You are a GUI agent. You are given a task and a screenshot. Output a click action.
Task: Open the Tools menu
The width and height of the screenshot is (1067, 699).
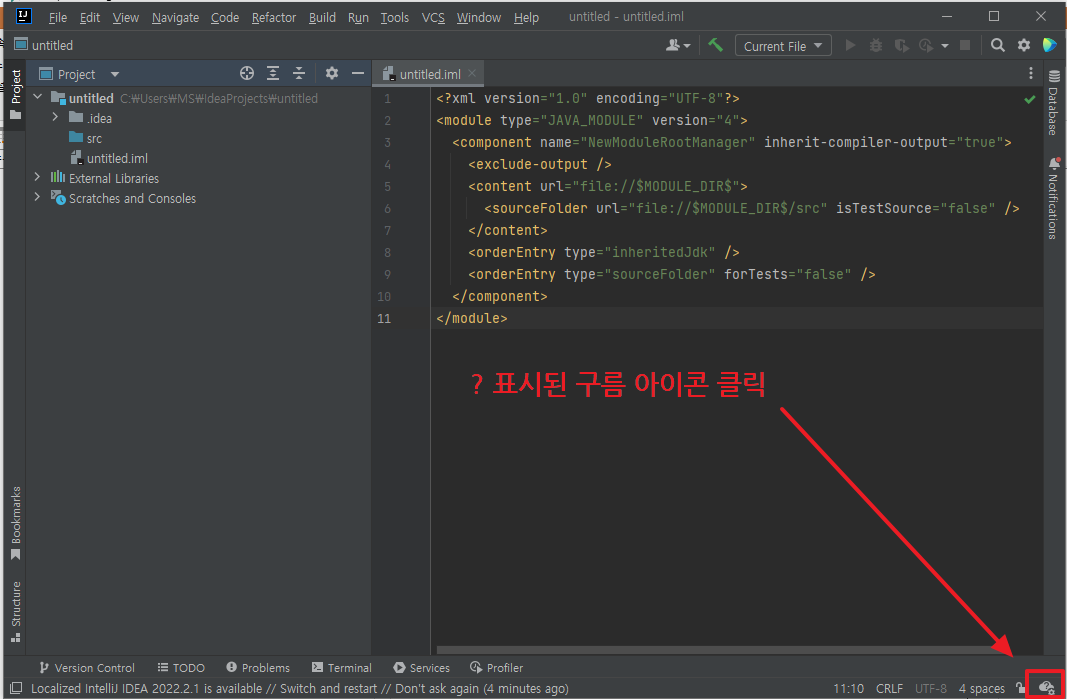click(395, 18)
